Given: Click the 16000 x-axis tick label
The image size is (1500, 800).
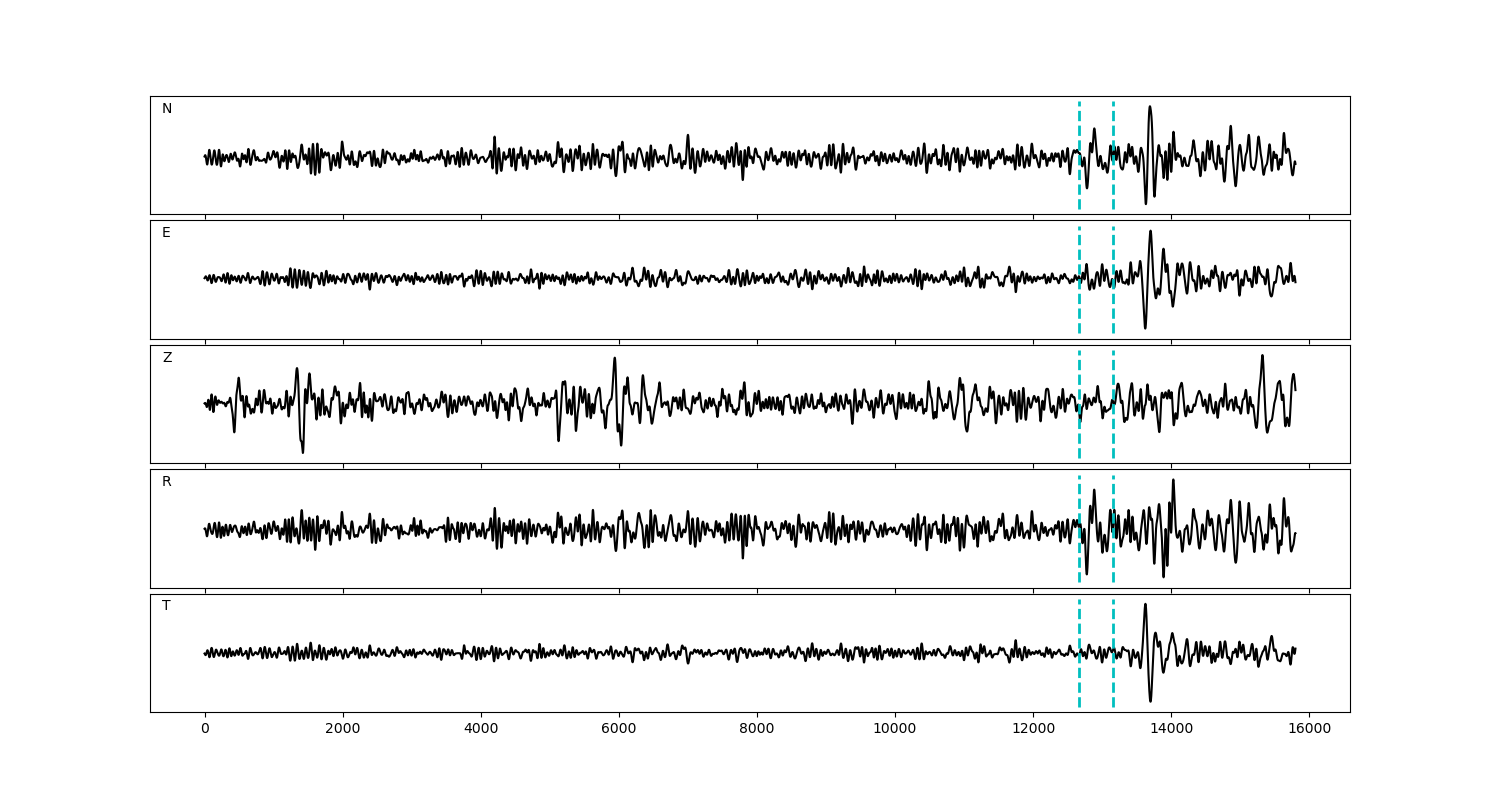Looking at the screenshot, I should click(1309, 730).
